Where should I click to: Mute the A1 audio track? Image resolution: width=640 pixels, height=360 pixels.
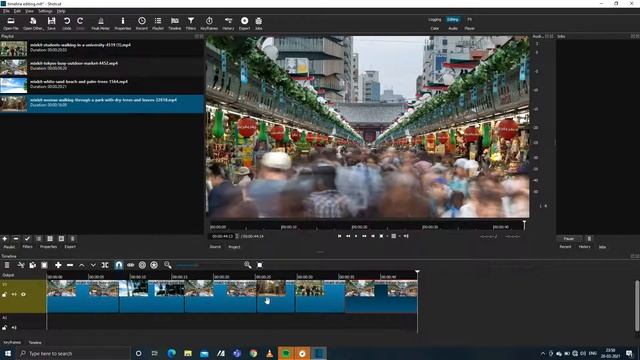coord(14,327)
